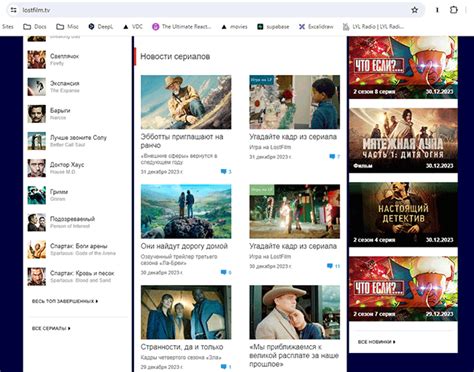474x372 pixels.
Task: Open Лучше звоните Солу series link
Action: [x=78, y=137]
